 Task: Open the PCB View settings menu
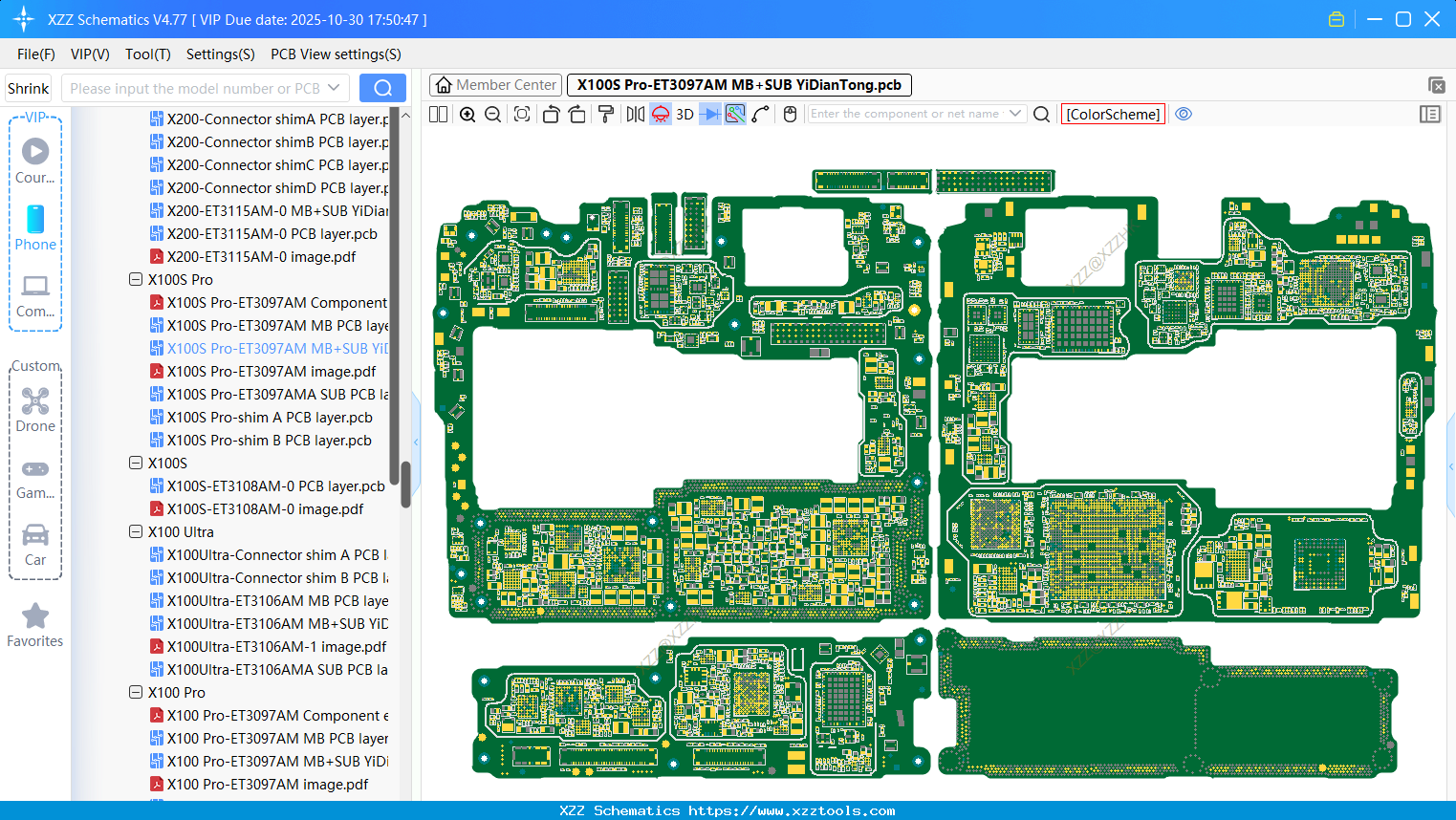click(x=336, y=54)
